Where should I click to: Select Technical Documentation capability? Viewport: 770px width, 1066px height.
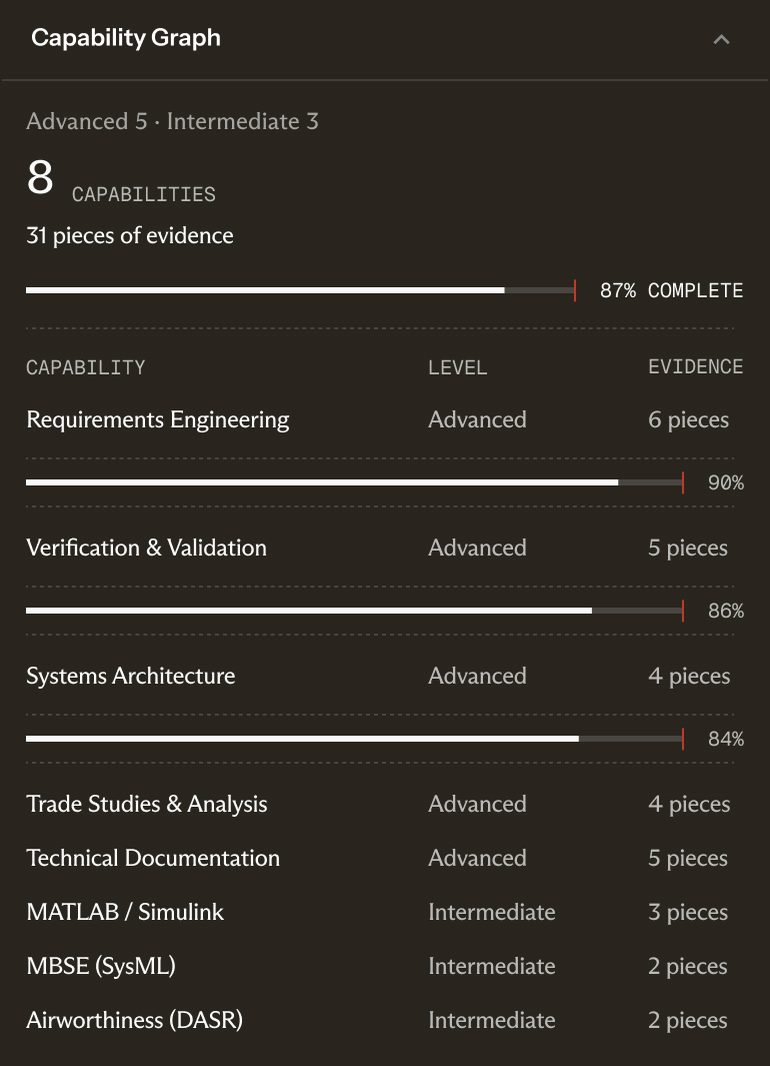point(385,858)
